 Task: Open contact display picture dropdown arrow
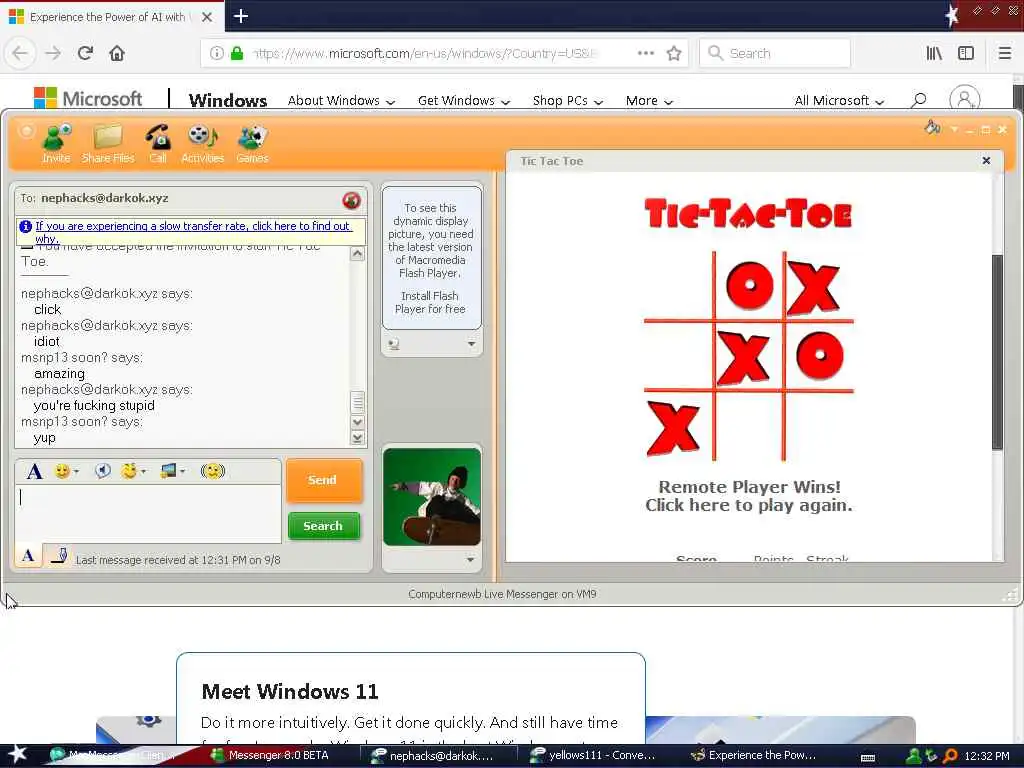pos(472,344)
